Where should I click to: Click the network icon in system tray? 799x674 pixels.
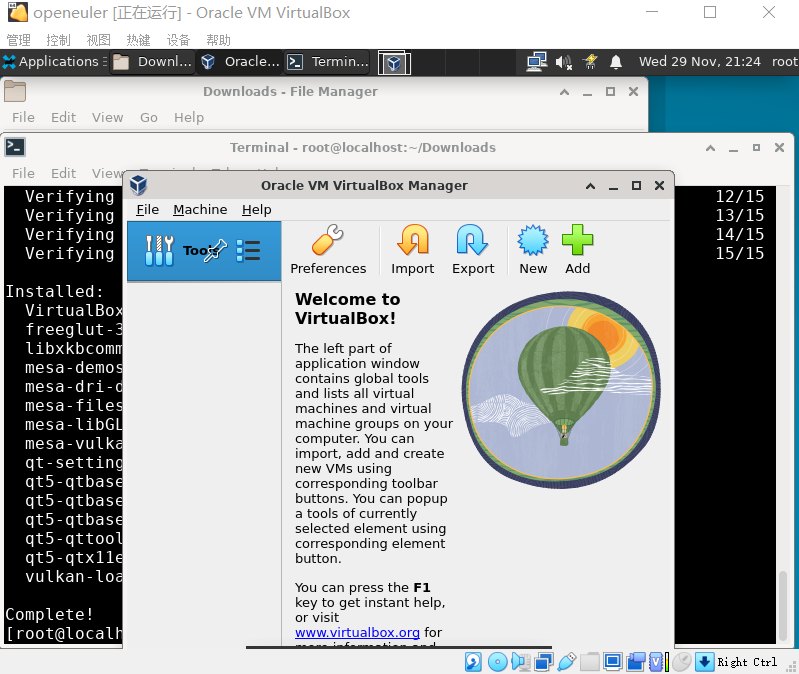click(x=537, y=62)
